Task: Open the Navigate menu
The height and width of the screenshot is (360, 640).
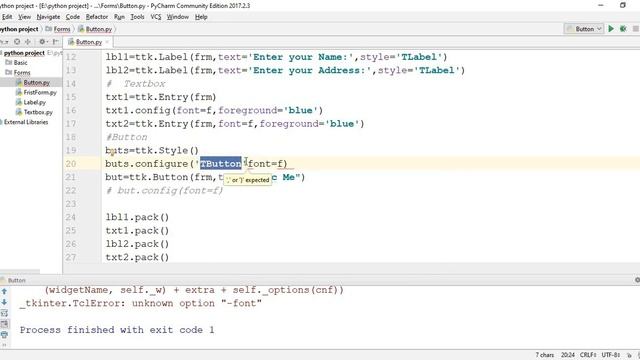Action: point(48,17)
